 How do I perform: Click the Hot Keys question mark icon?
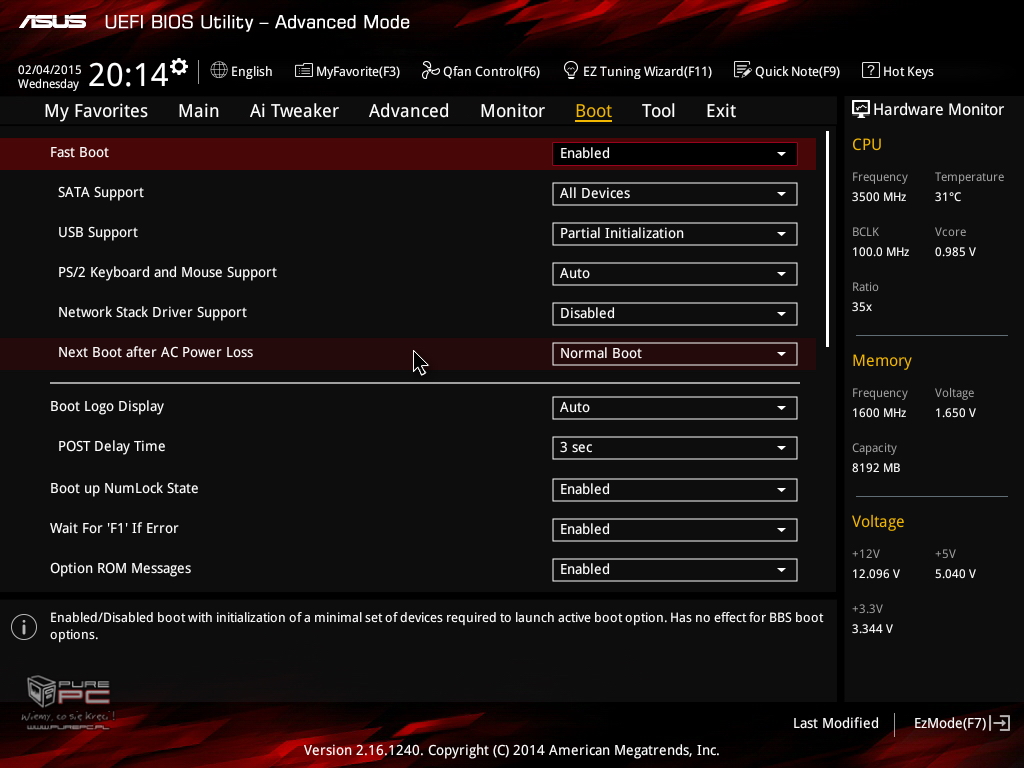pos(871,70)
